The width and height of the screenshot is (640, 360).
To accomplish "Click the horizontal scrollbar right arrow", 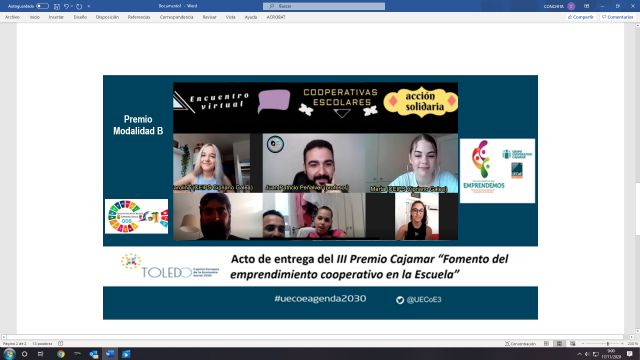I will (x=632, y=337).
